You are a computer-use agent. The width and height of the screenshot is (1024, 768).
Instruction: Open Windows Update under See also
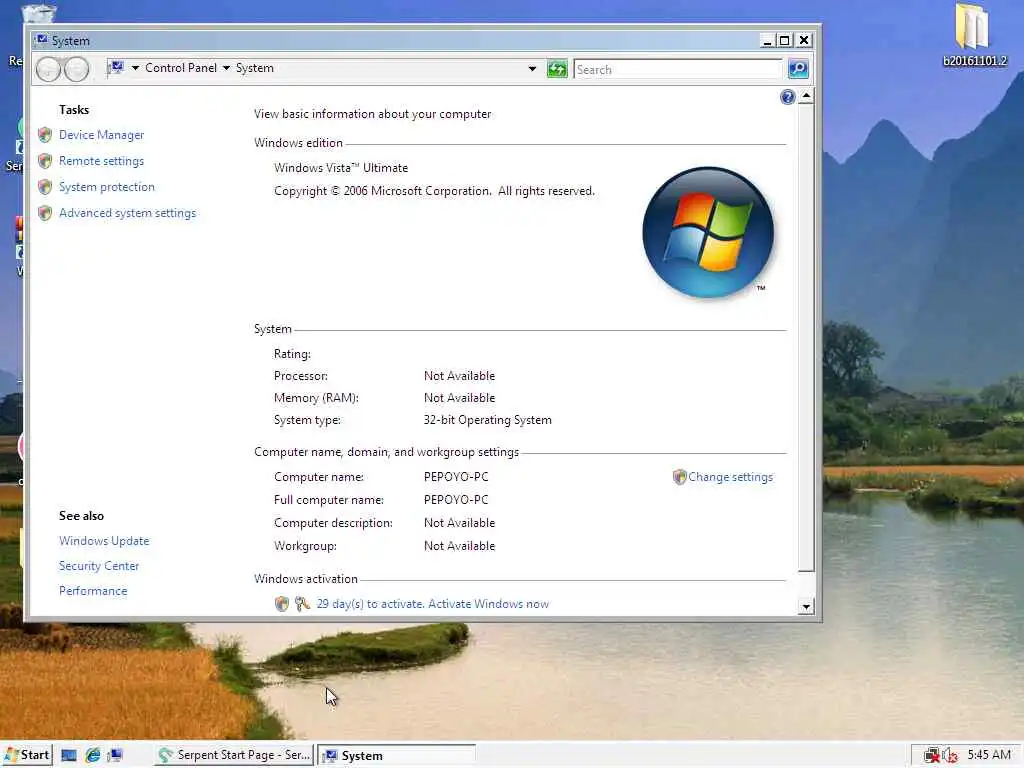click(x=104, y=541)
